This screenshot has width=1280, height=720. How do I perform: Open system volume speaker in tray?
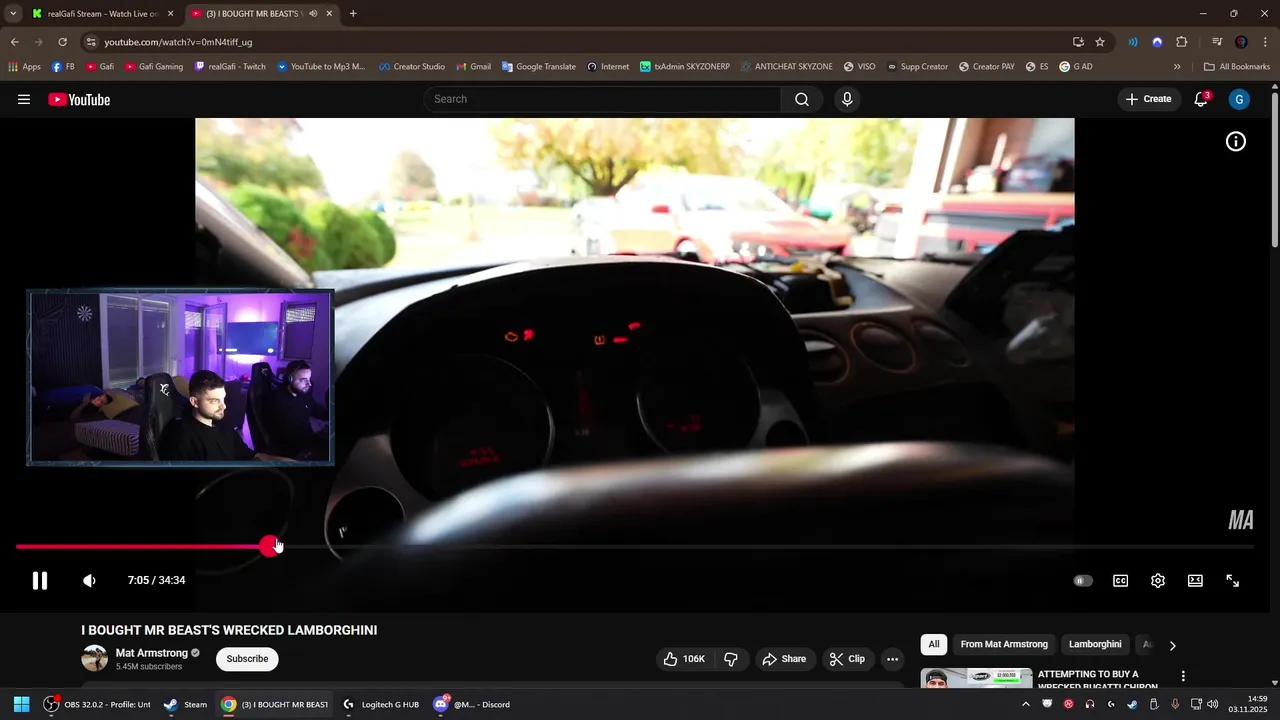[1212, 704]
